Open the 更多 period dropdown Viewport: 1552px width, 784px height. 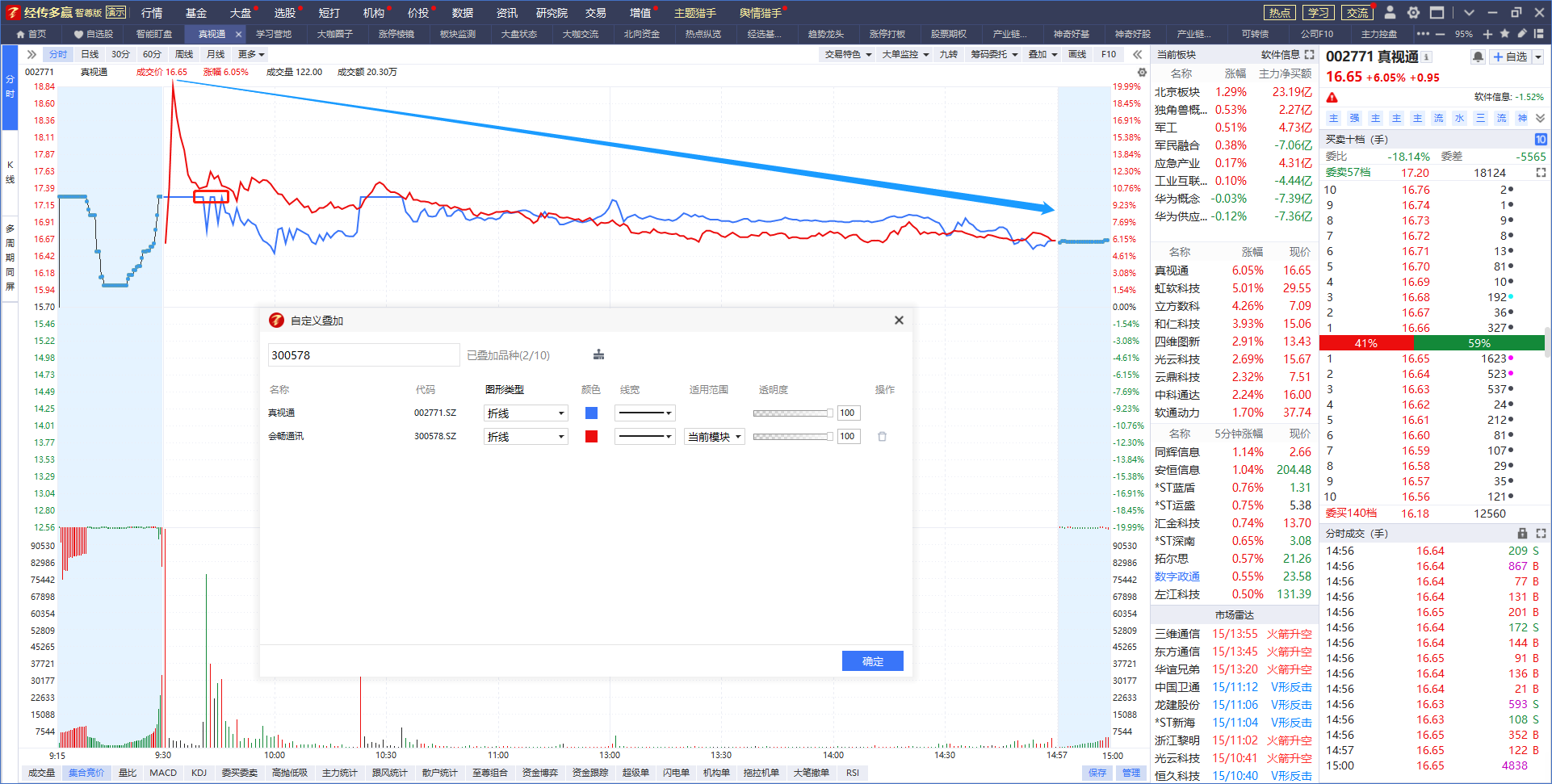pos(251,54)
